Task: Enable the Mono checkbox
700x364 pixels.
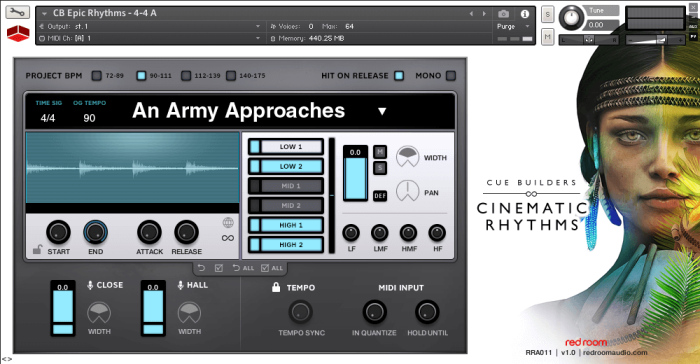Action: (451, 75)
